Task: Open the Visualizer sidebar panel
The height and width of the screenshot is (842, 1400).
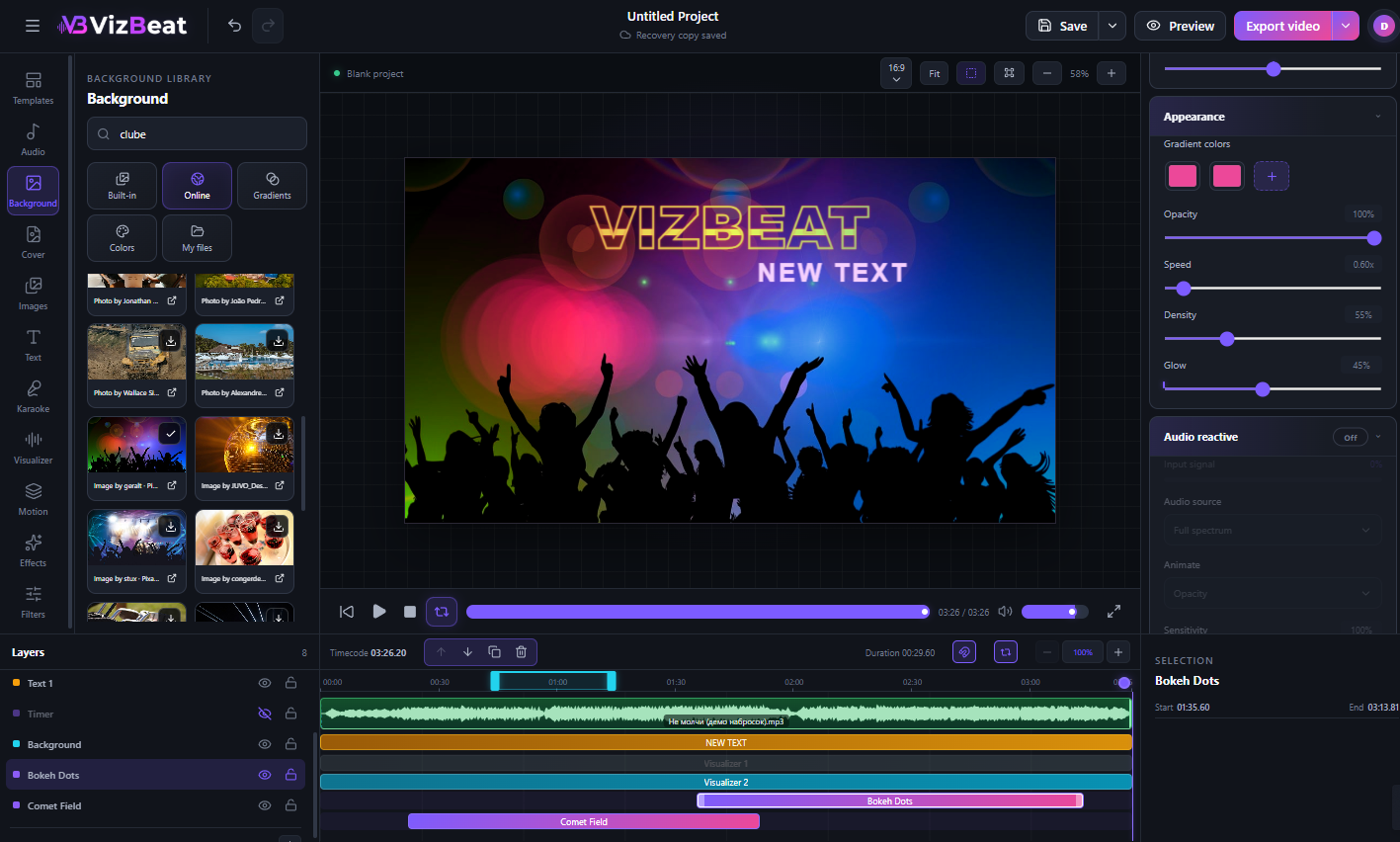Action: click(33, 448)
